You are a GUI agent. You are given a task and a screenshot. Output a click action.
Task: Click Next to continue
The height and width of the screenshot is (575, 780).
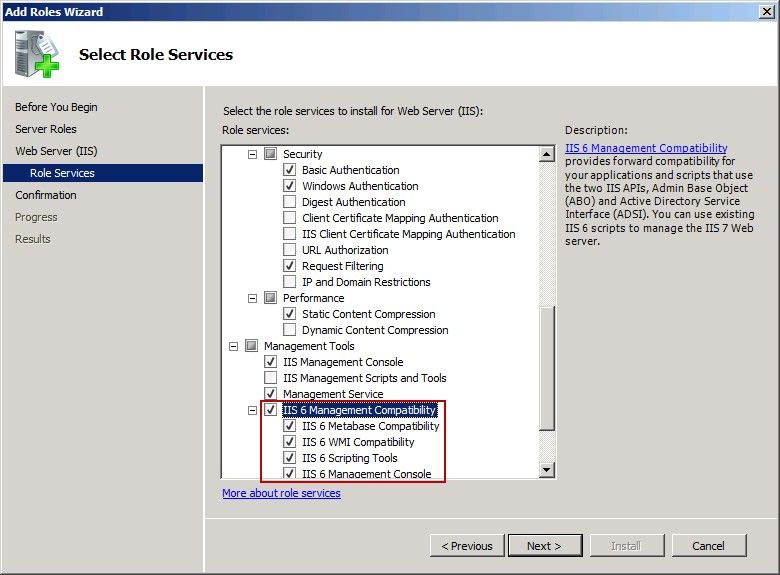pyautogui.click(x=545, y=546)
